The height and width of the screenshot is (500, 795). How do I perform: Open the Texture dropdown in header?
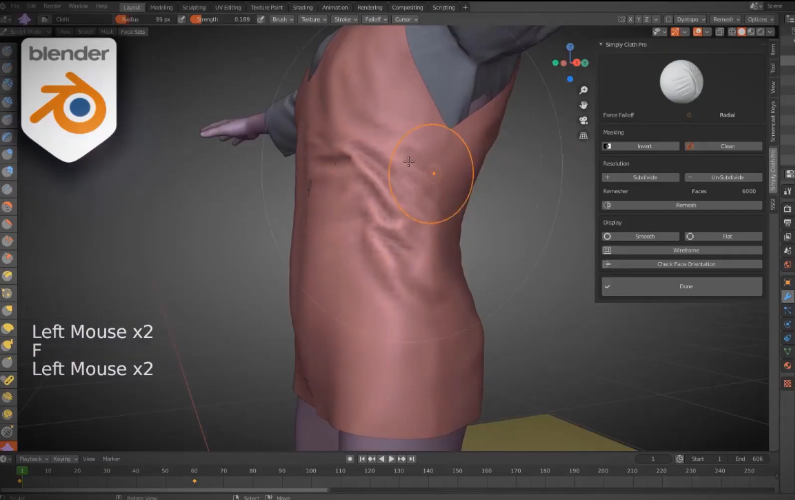313,19
